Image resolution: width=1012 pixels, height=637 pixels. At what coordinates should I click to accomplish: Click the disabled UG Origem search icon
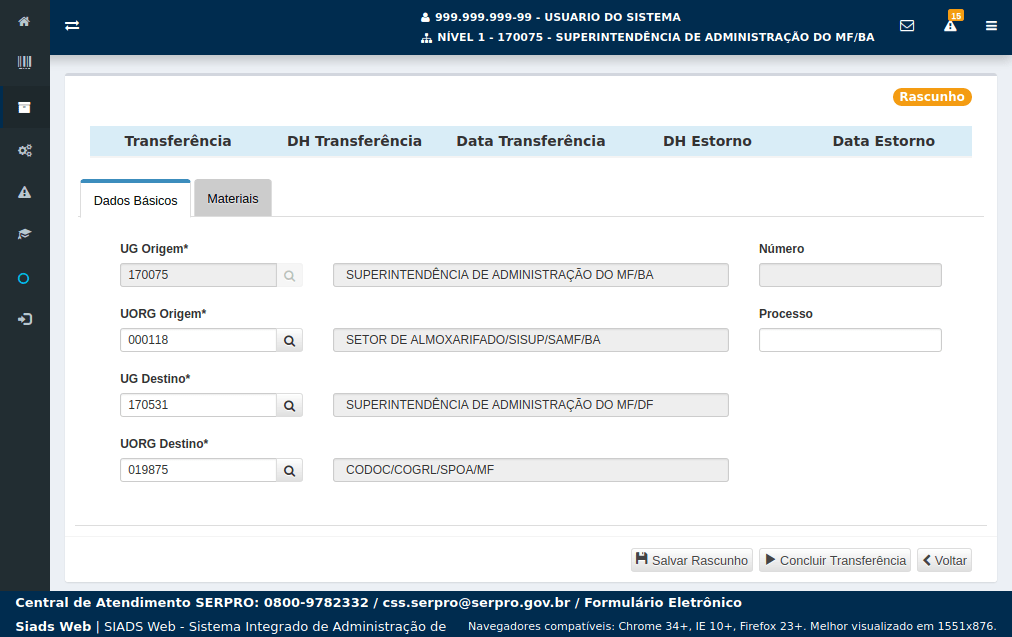click(x=290, y=276)
